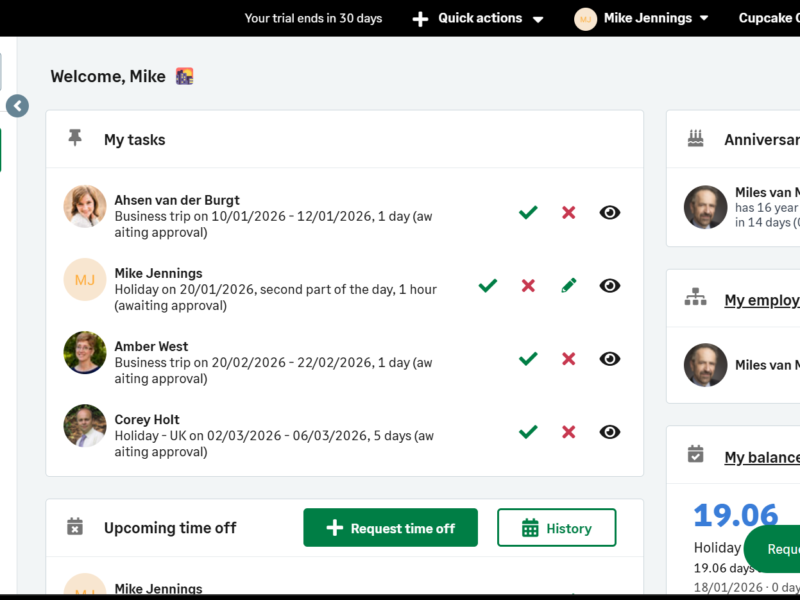
Task: View Corey Holt's request via eye icon
Action: click(x=609, y=431)
